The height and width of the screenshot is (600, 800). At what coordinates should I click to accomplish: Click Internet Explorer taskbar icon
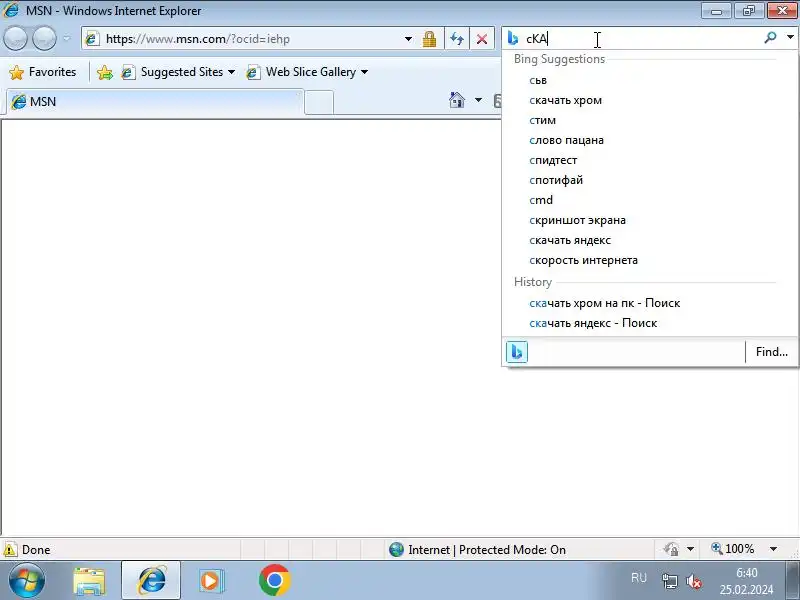[x=151, y=580]
